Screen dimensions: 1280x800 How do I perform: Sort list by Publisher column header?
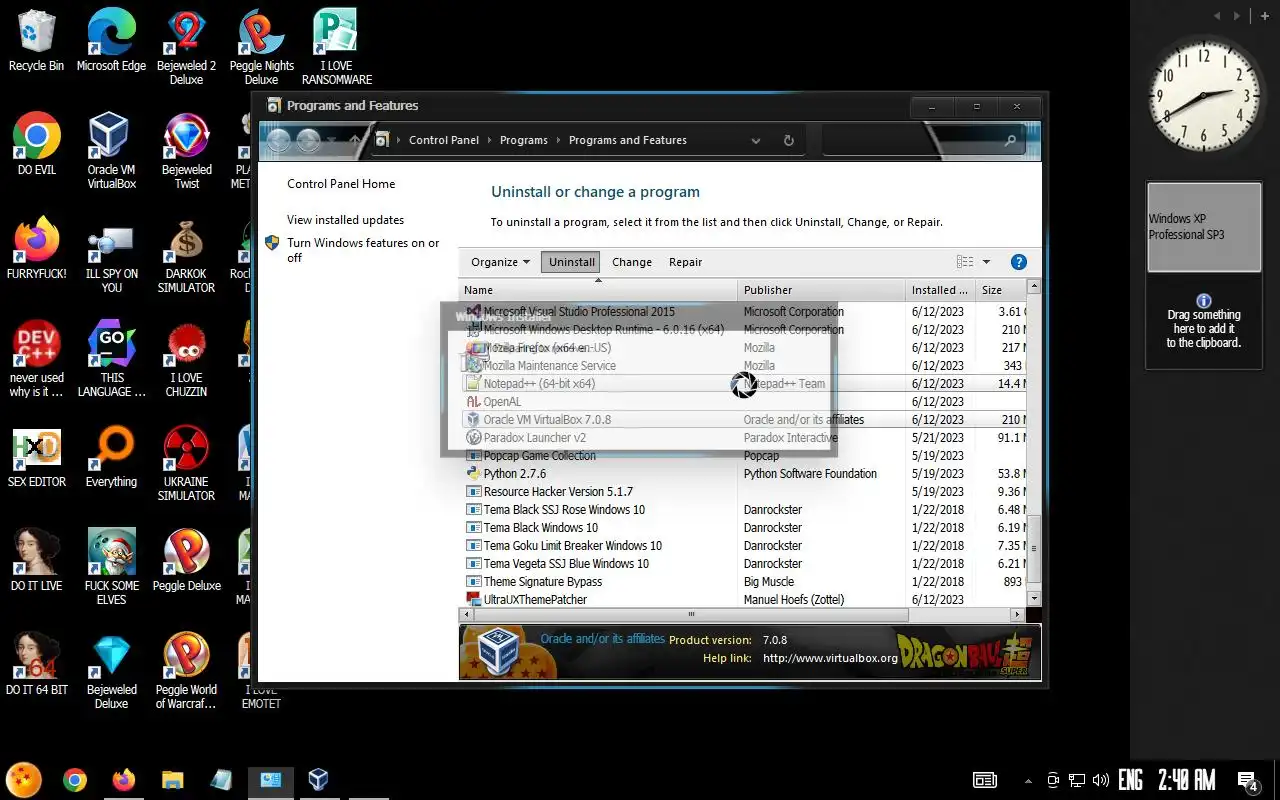(822, 290)
